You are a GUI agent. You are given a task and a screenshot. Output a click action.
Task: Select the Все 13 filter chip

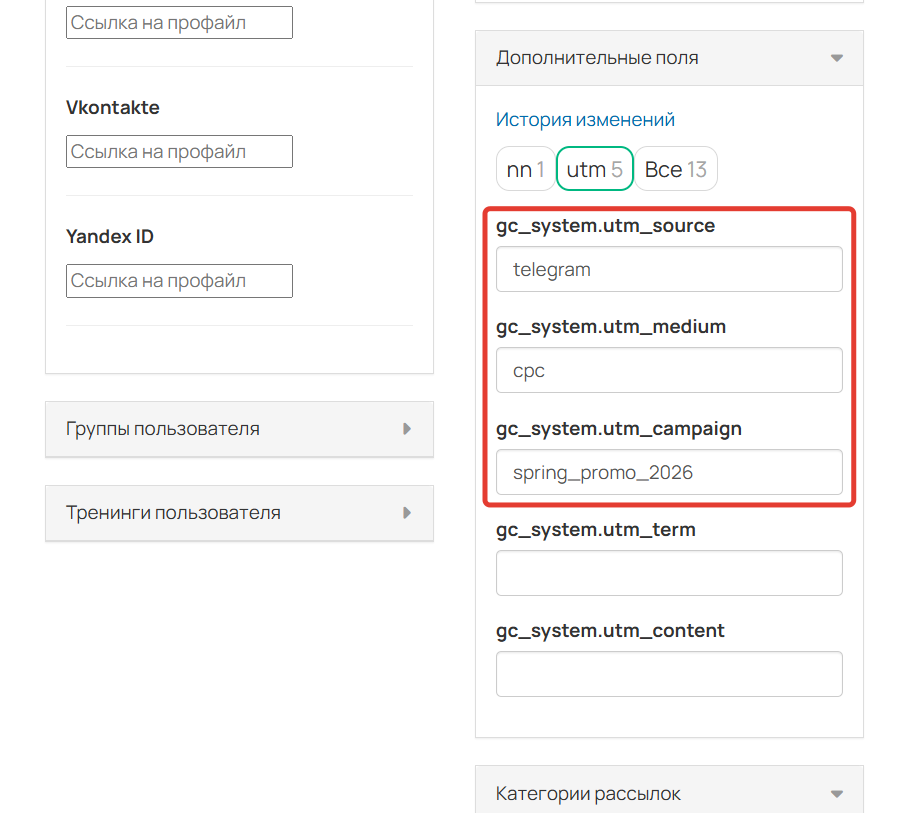pos(676,168)
